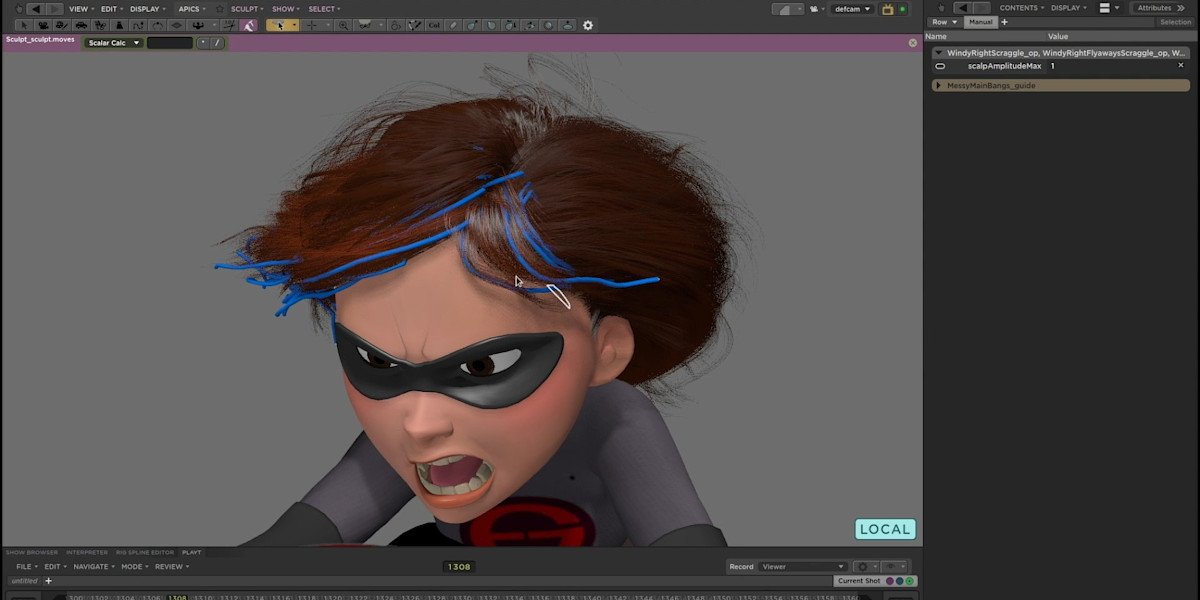Click the yellow TV monitor icon
The image size is (1200, 600).
tap(887, 9)
